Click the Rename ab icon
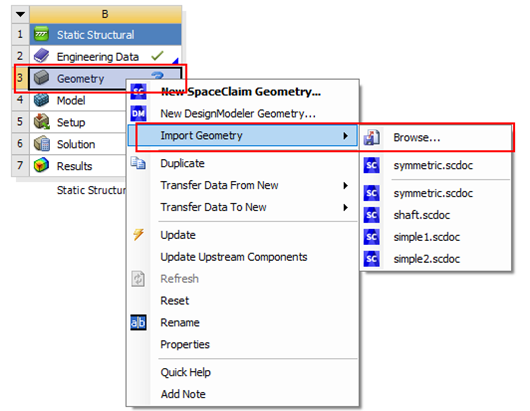 pyautogui.click(x=138, y=322)
